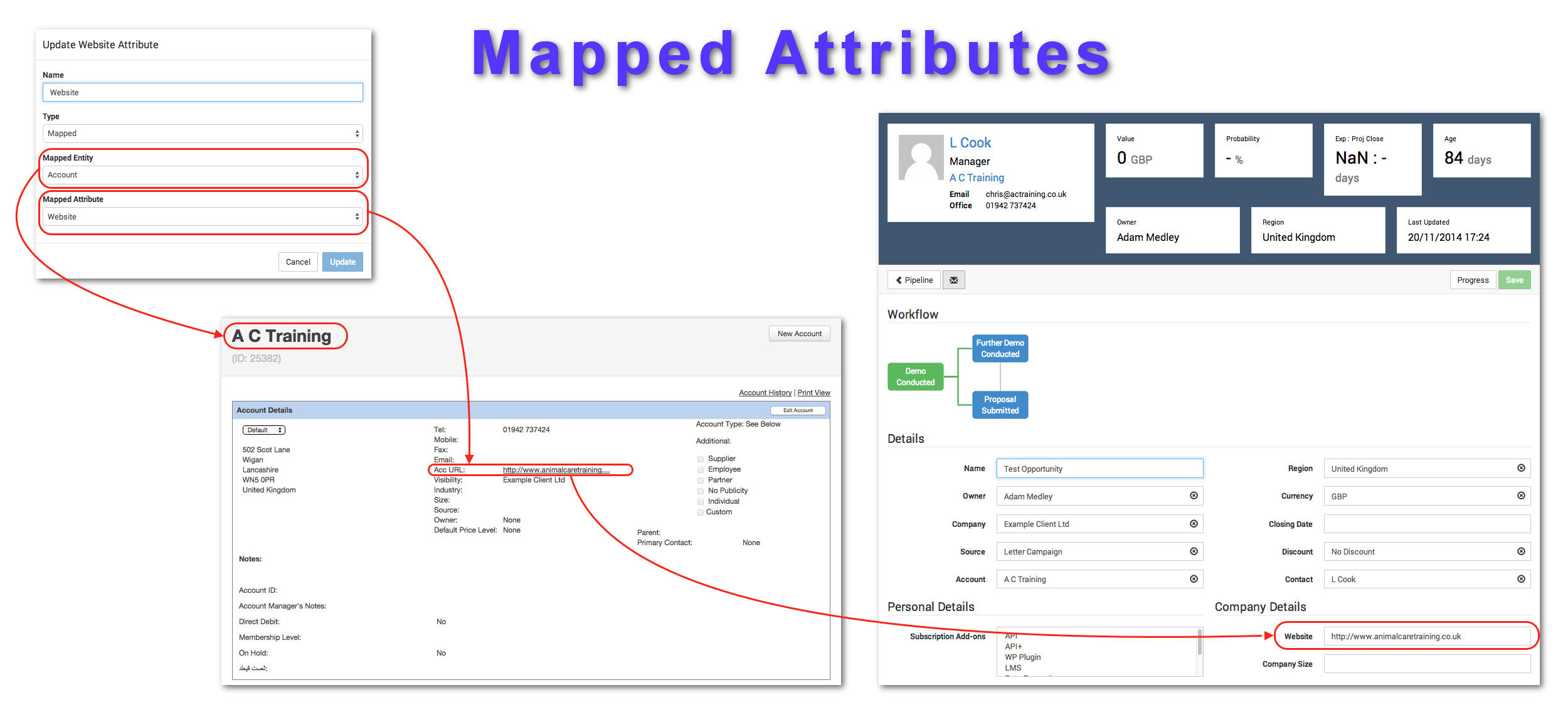Save the opportunity with Save button
The image size is (1568, 712).
(1514, 280)
